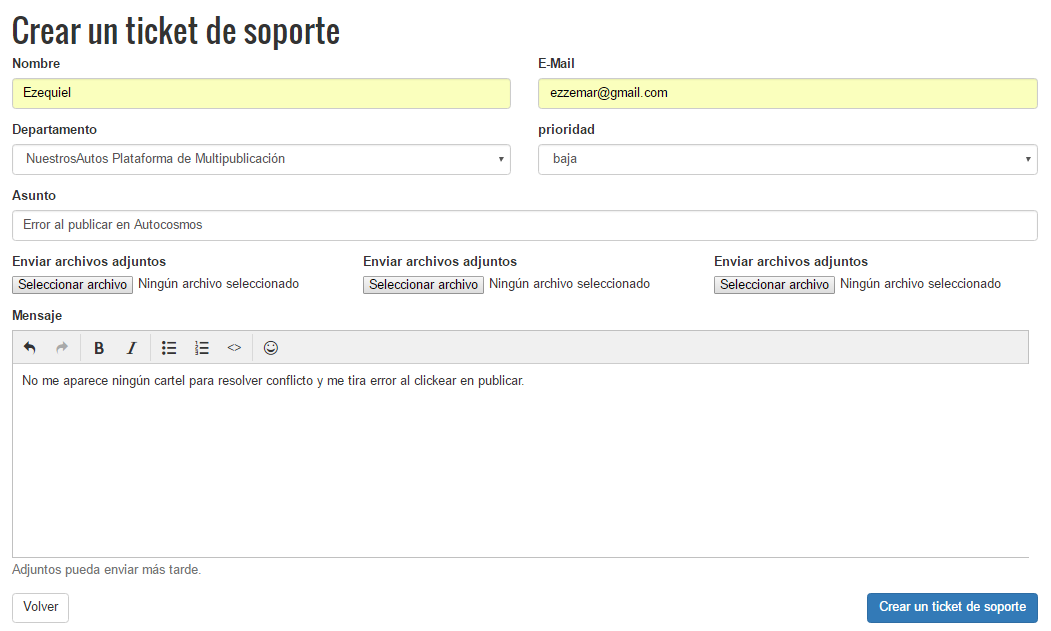This screenshot has width=1051, height=631.
Task: Click into the Nombre field containing Ezequiel
Action: [x=261, y=93]
